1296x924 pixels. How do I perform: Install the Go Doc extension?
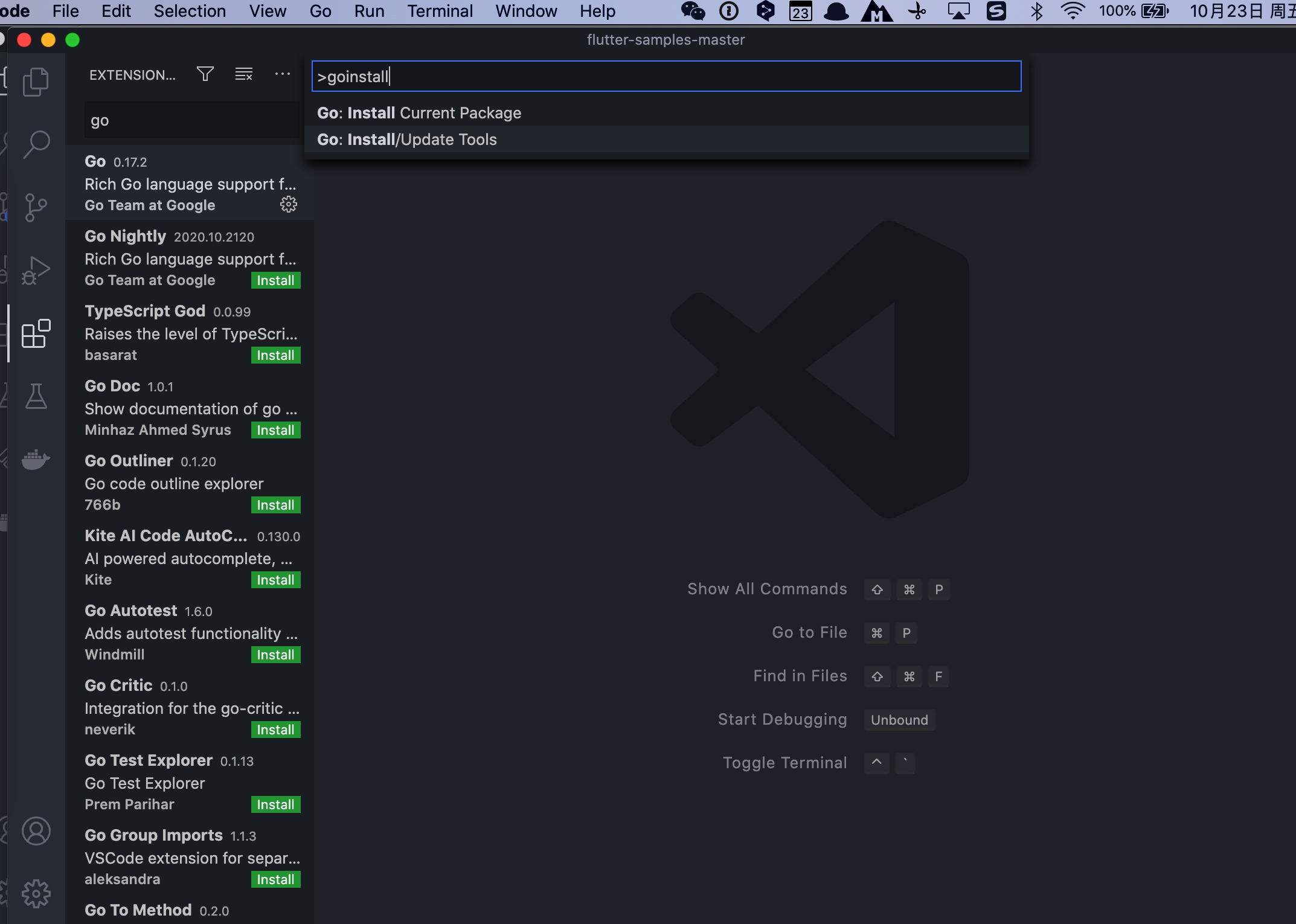point(275,430)
